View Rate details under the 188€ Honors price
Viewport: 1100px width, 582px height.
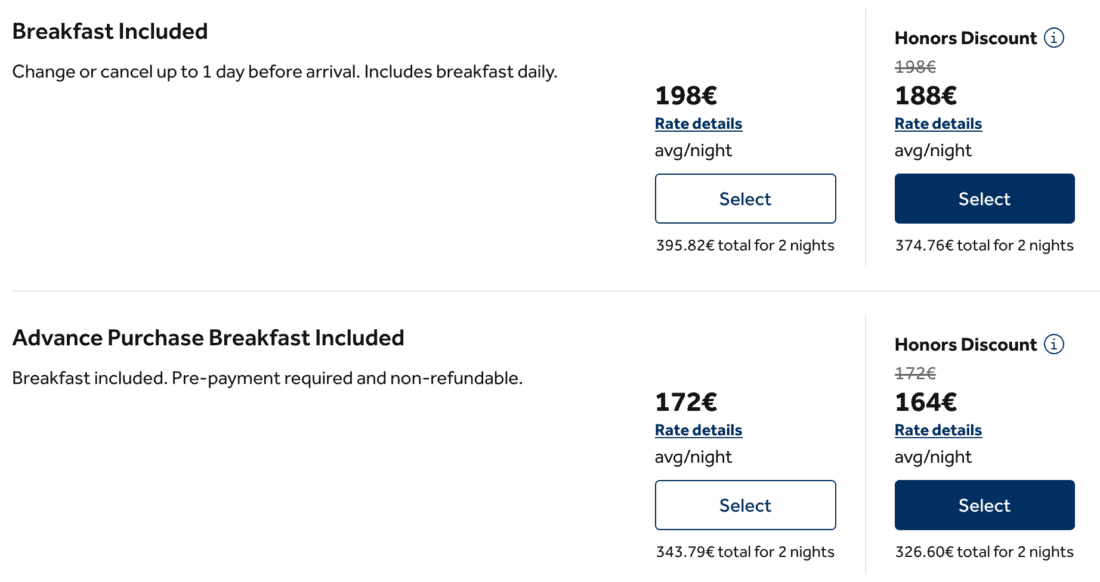[938, 124]
